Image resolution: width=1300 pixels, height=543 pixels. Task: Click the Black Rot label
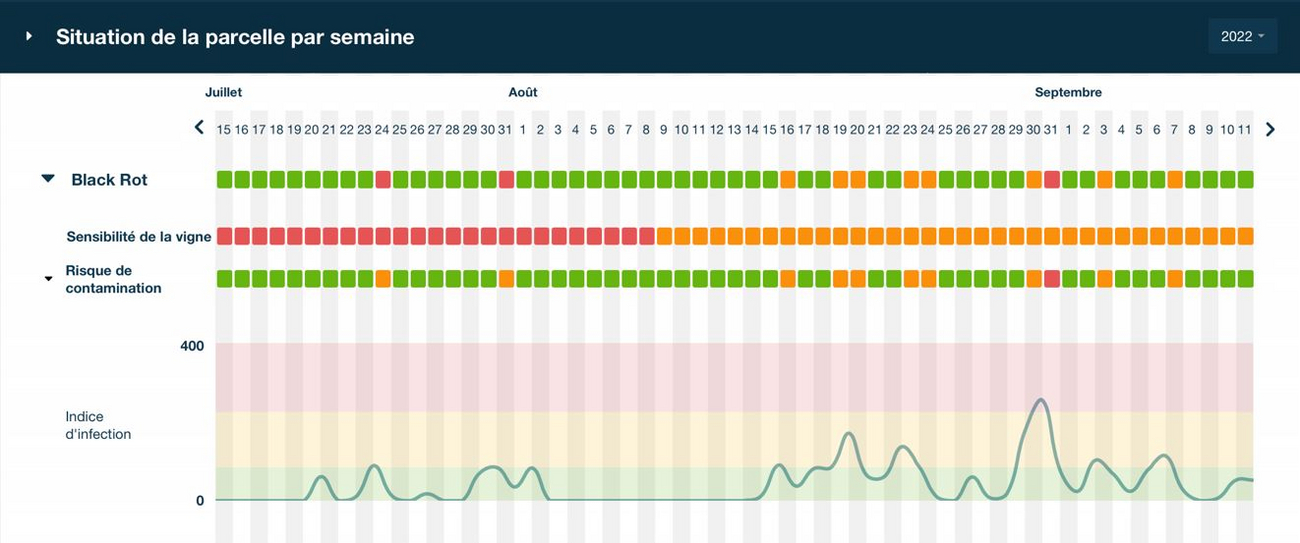pos(109,180)
